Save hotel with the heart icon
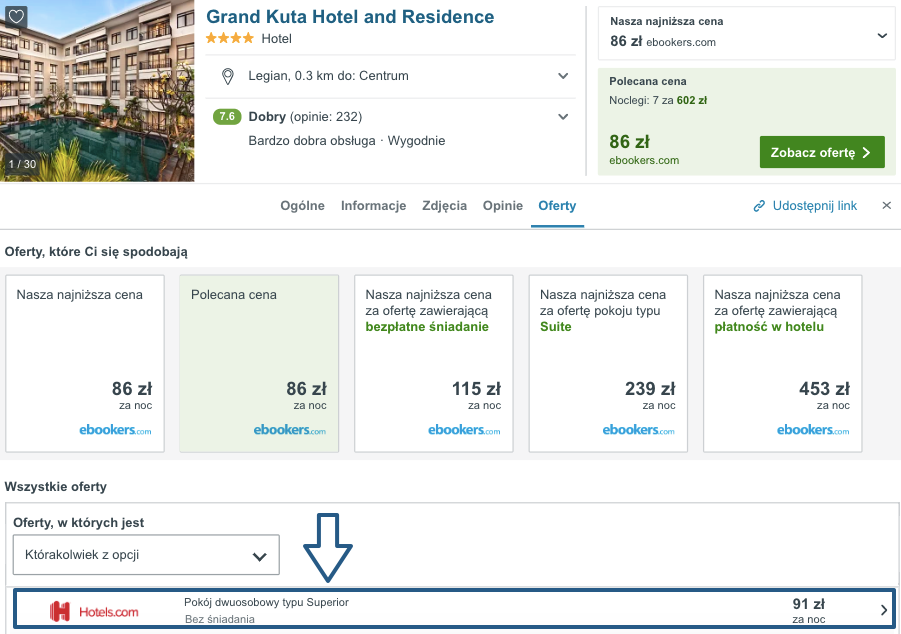Viewport: 901px width, 634px height. (16, 16)
